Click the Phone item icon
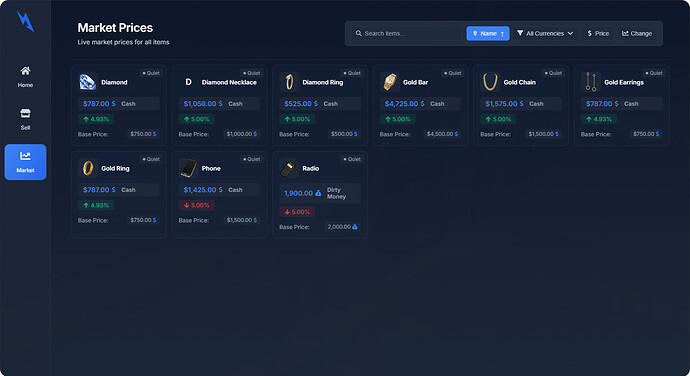This screenshot has height=376, width=690. 188,168
